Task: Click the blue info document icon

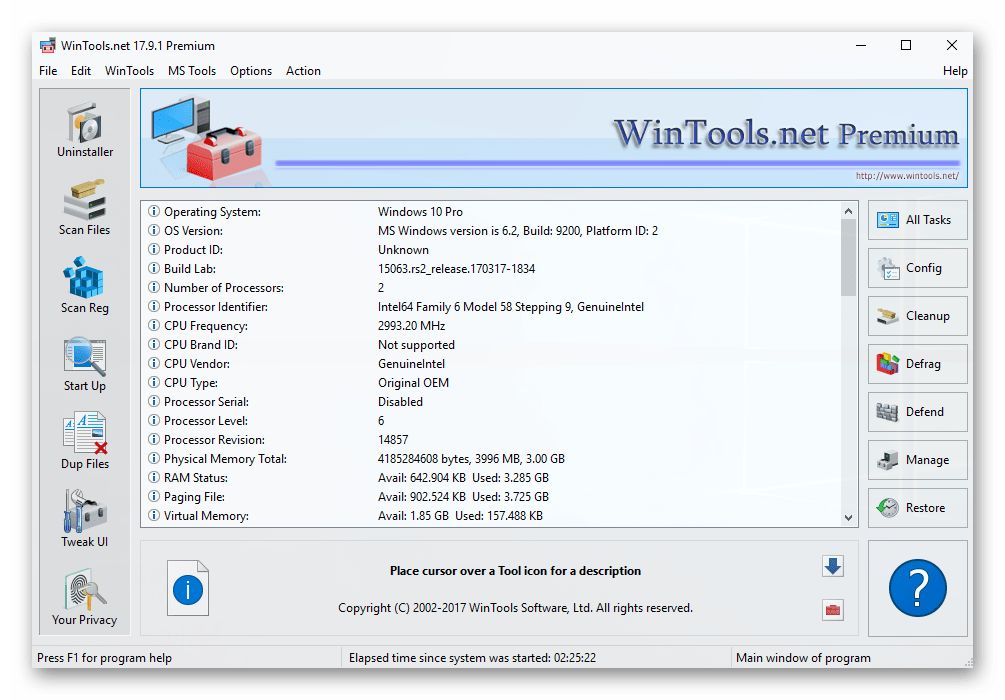Action: pos(188,588)
